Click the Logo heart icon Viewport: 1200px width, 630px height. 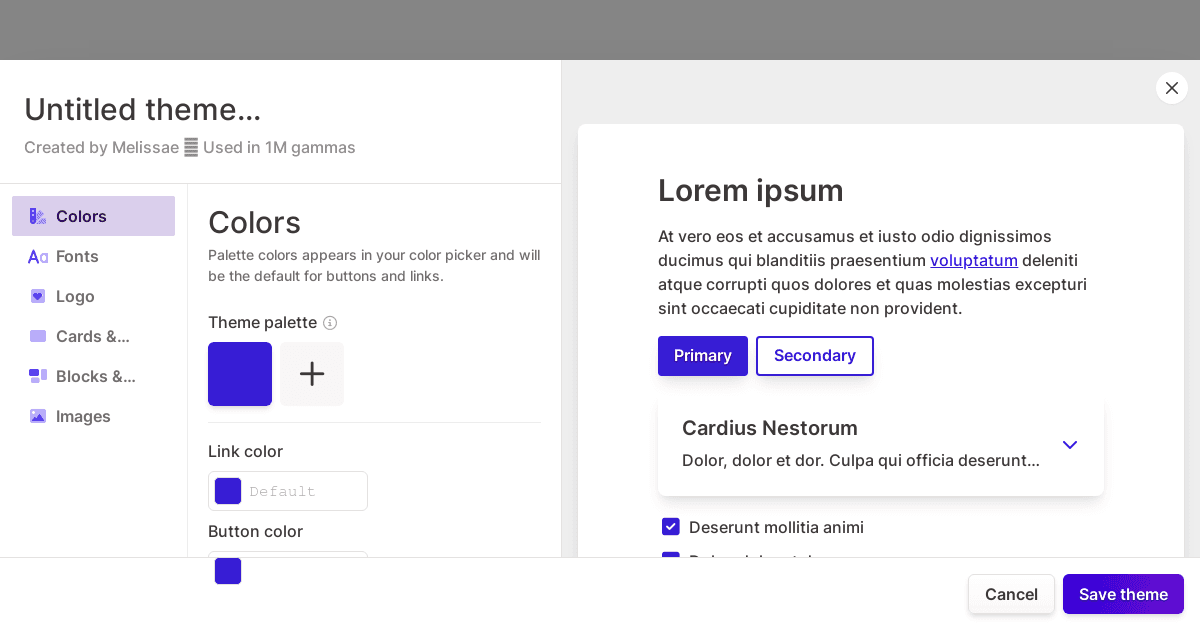[38, 296]
